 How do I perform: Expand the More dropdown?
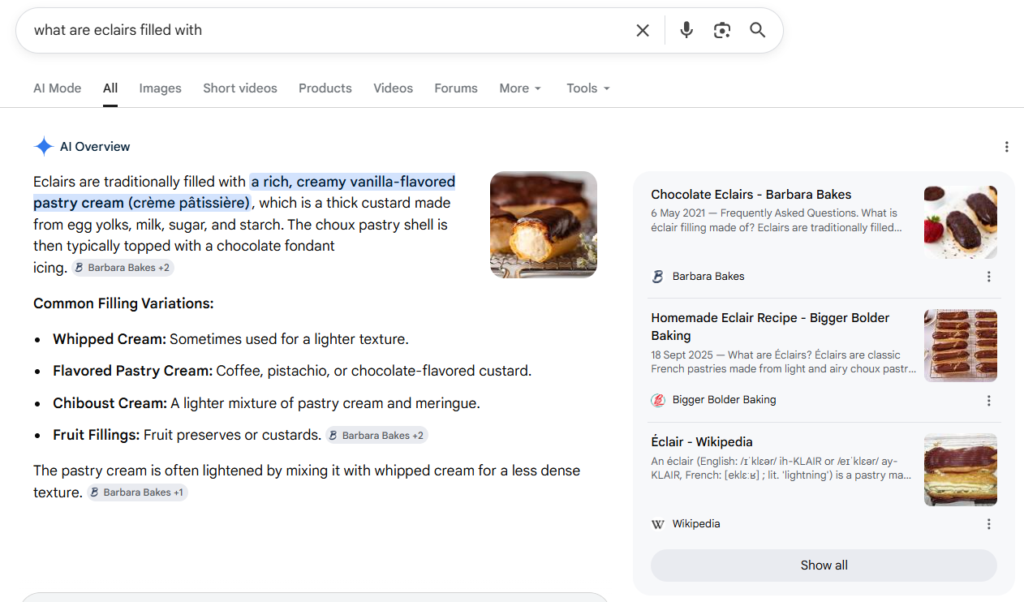coord(520,88)
